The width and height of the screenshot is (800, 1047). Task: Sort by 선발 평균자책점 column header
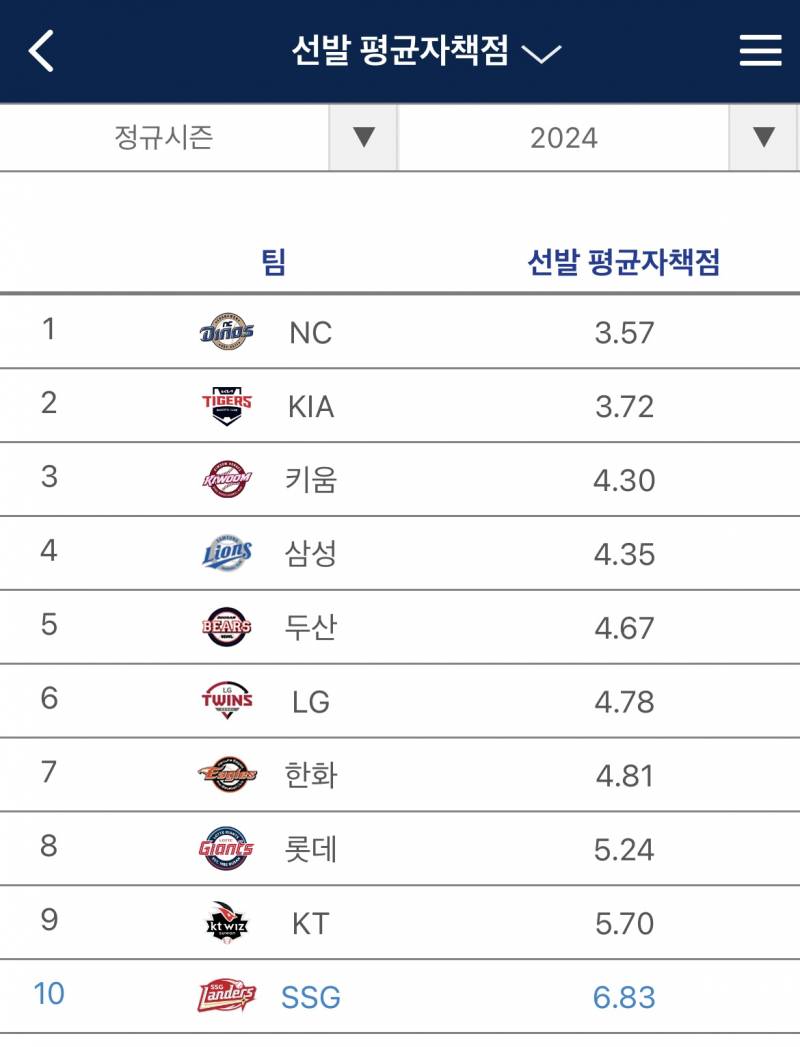point(624,261)
